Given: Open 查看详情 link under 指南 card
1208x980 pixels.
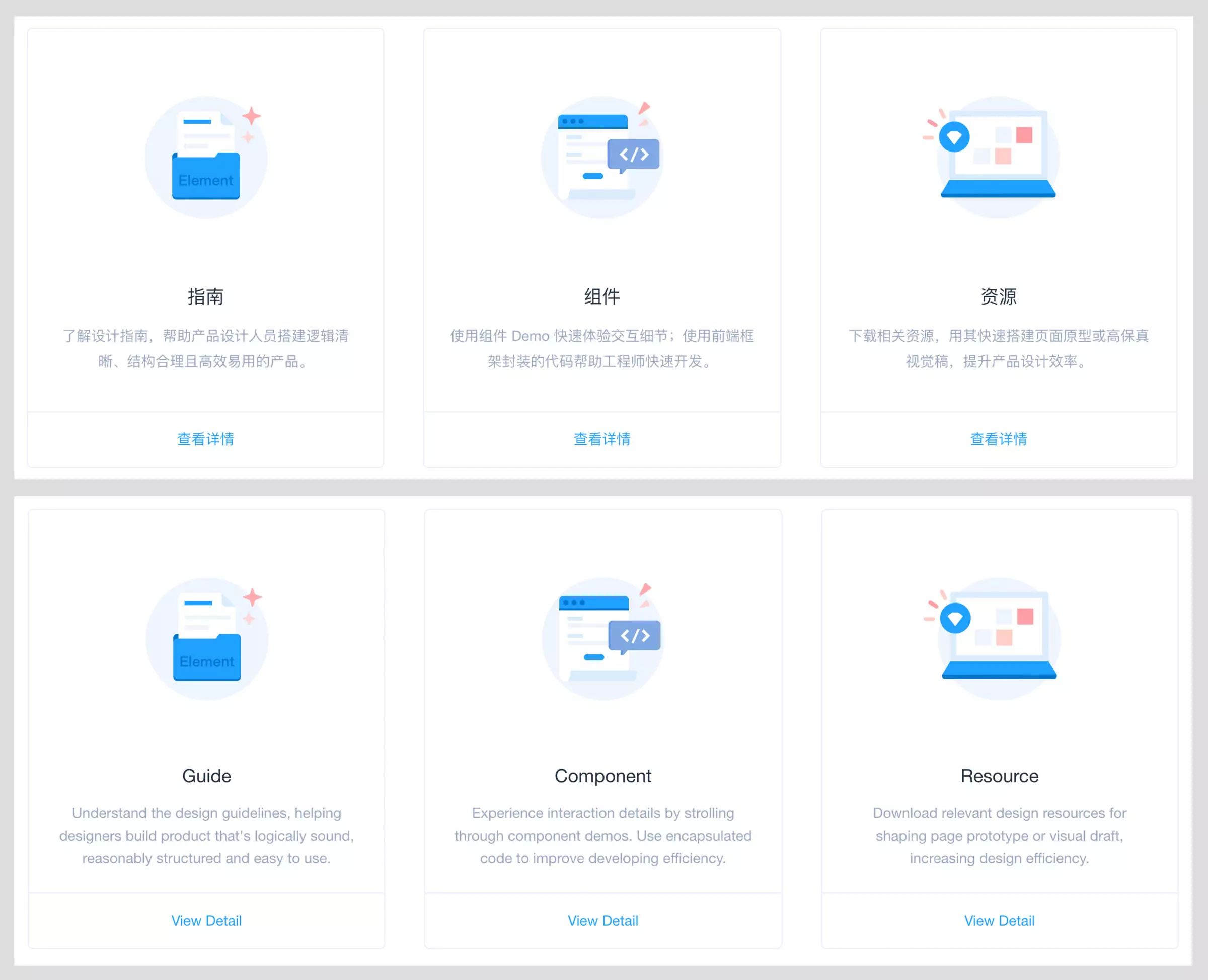Looking at the screenshot, I should [205, 439].
